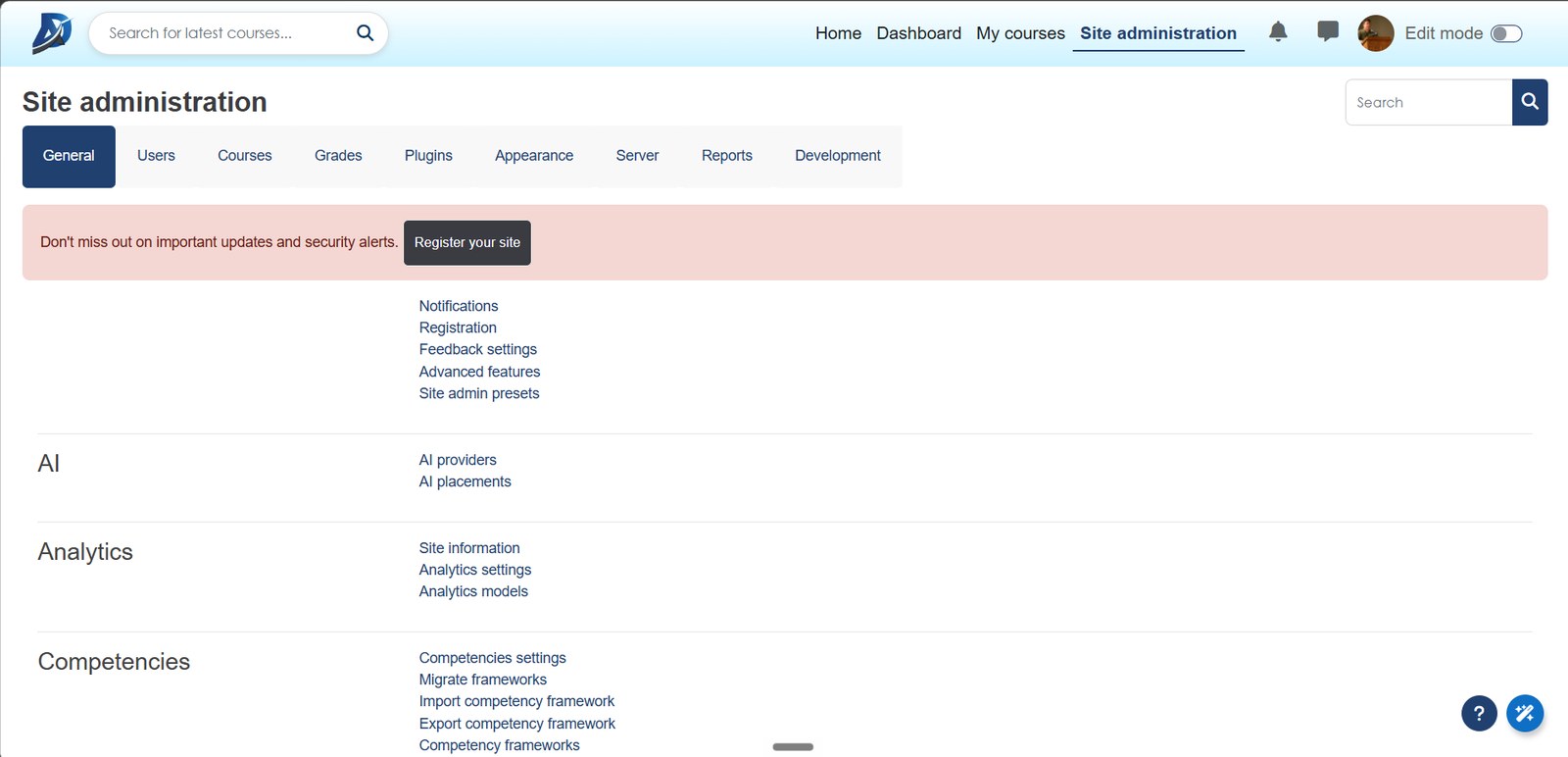Toggle Edit mode switch
Image resolution: width=1568 pixels, height=757 pixels.
coord(1506,33)
